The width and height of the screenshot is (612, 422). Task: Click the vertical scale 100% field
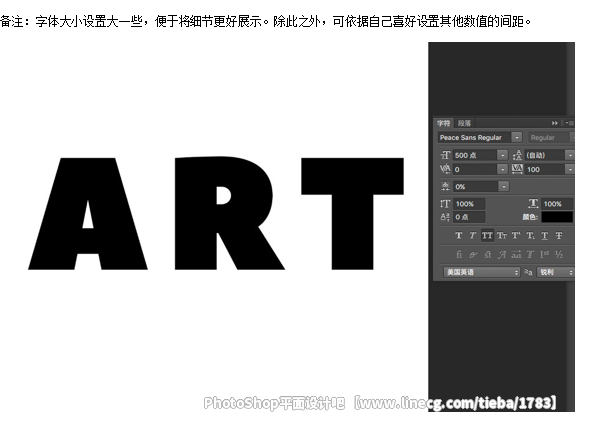[469, 204]
